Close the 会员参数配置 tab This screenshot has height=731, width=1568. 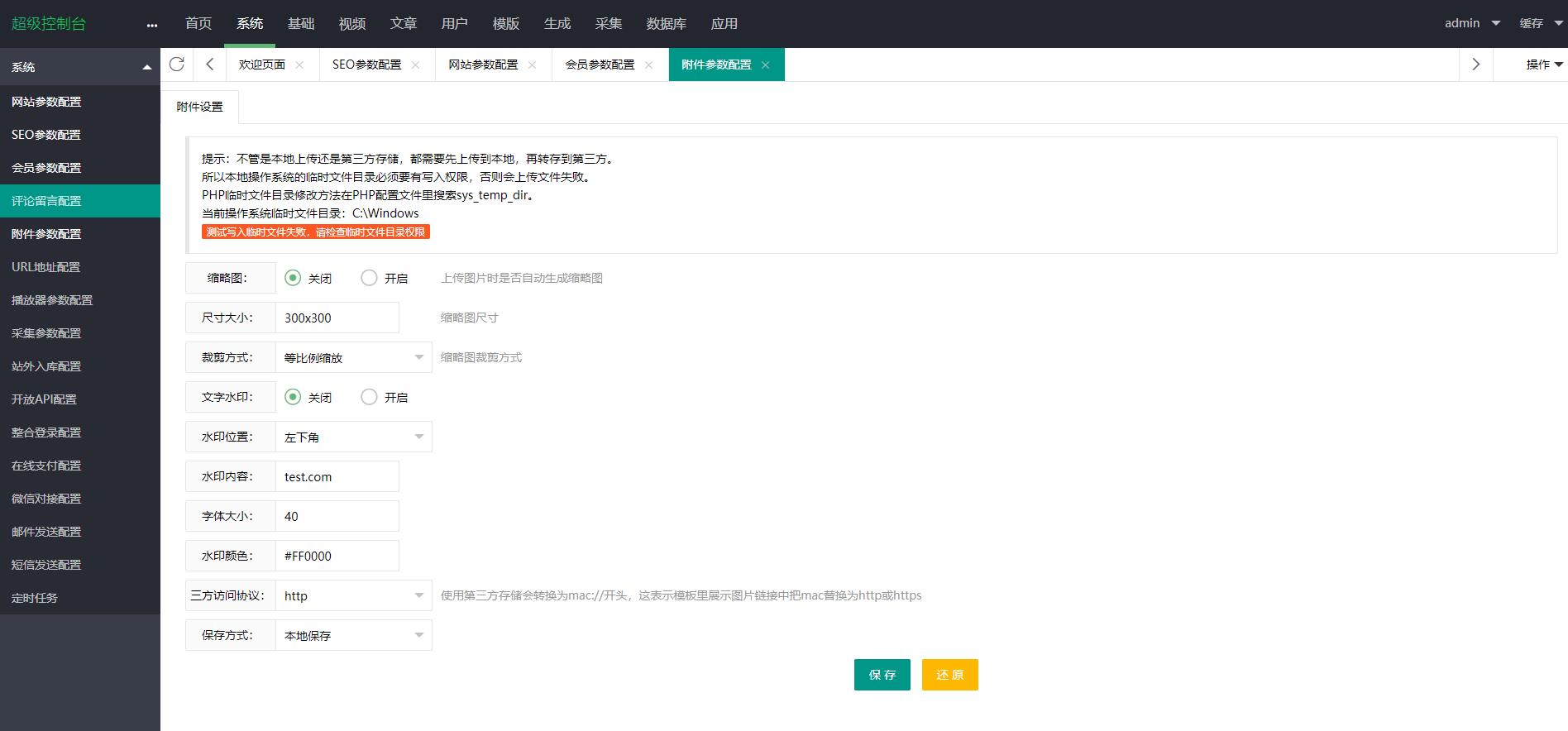coord(648,64)
